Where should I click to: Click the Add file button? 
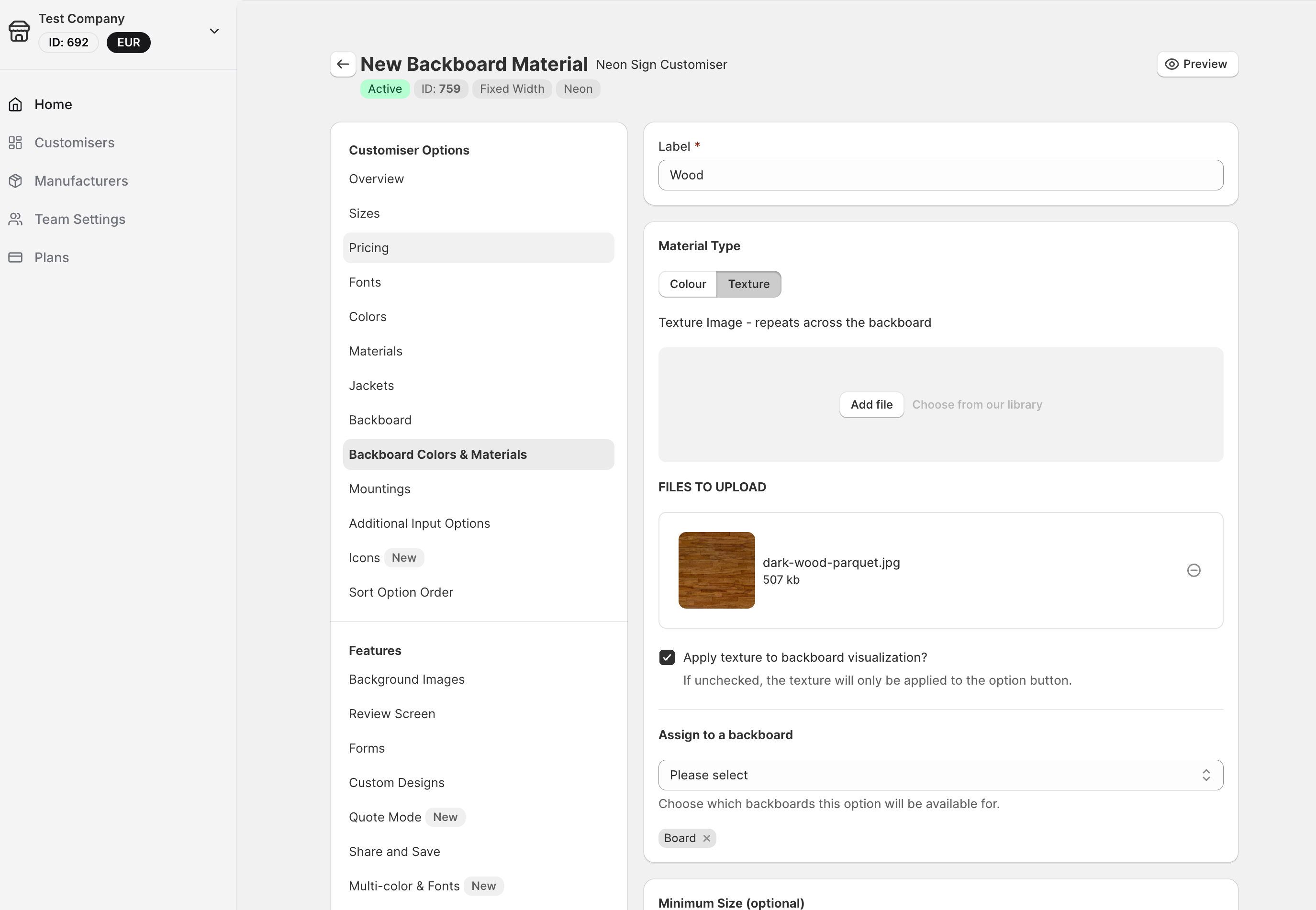pos(870,405)
